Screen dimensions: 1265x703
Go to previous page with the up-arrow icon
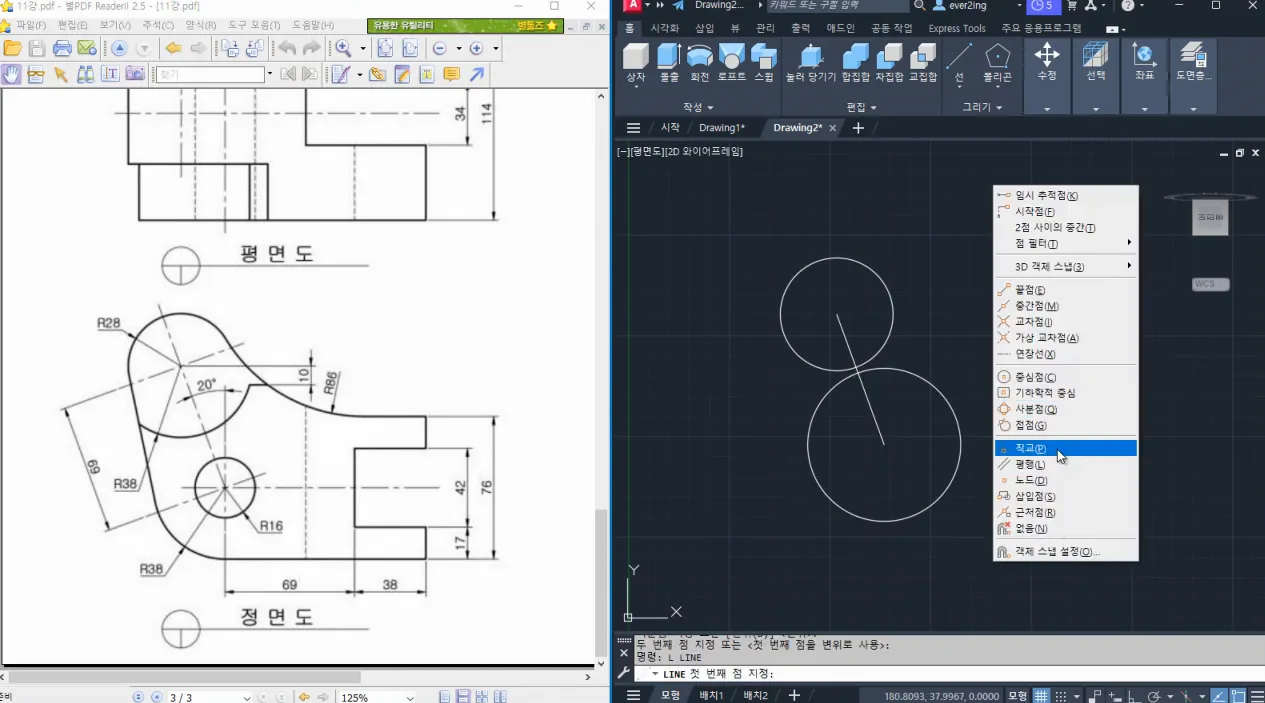click(119, 48)
